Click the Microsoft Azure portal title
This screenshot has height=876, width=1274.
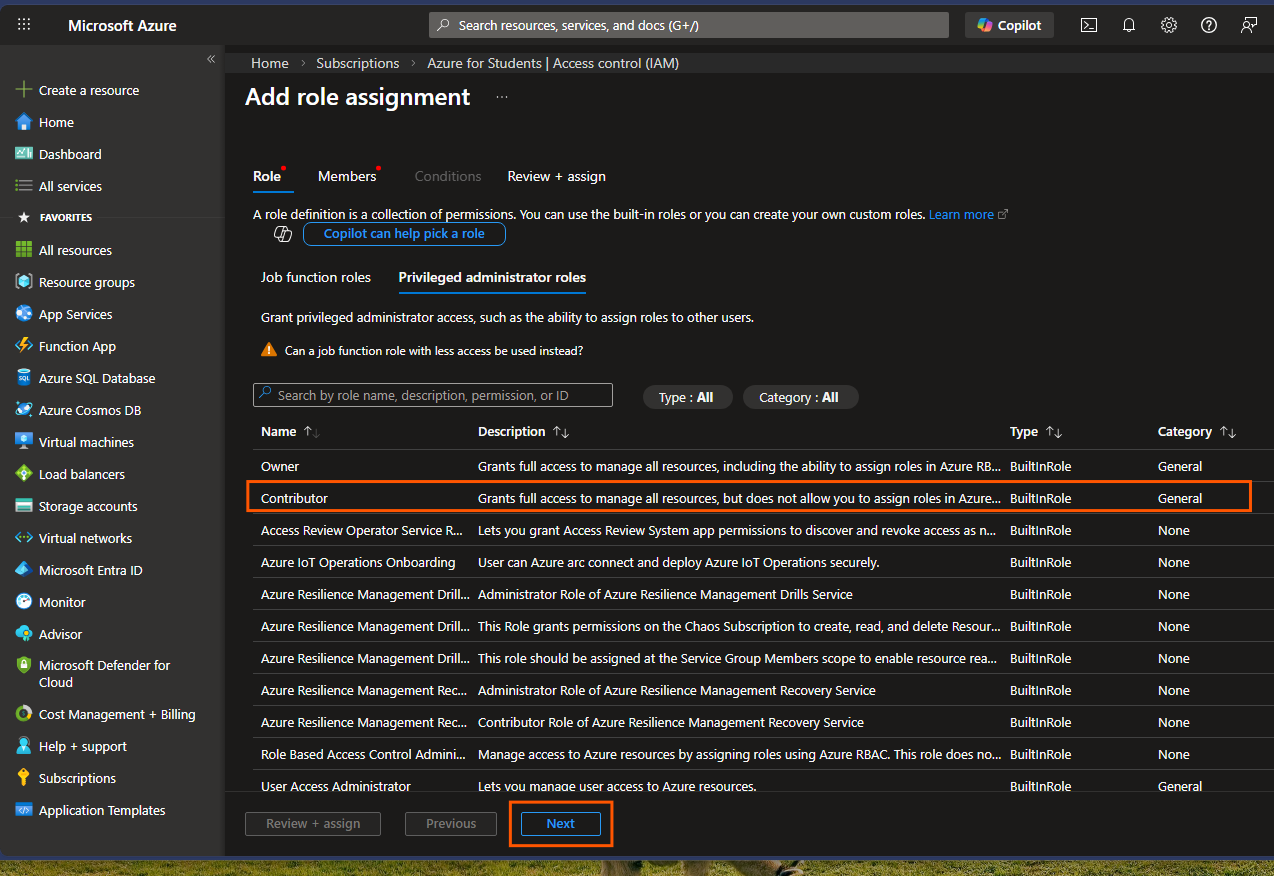122,25
